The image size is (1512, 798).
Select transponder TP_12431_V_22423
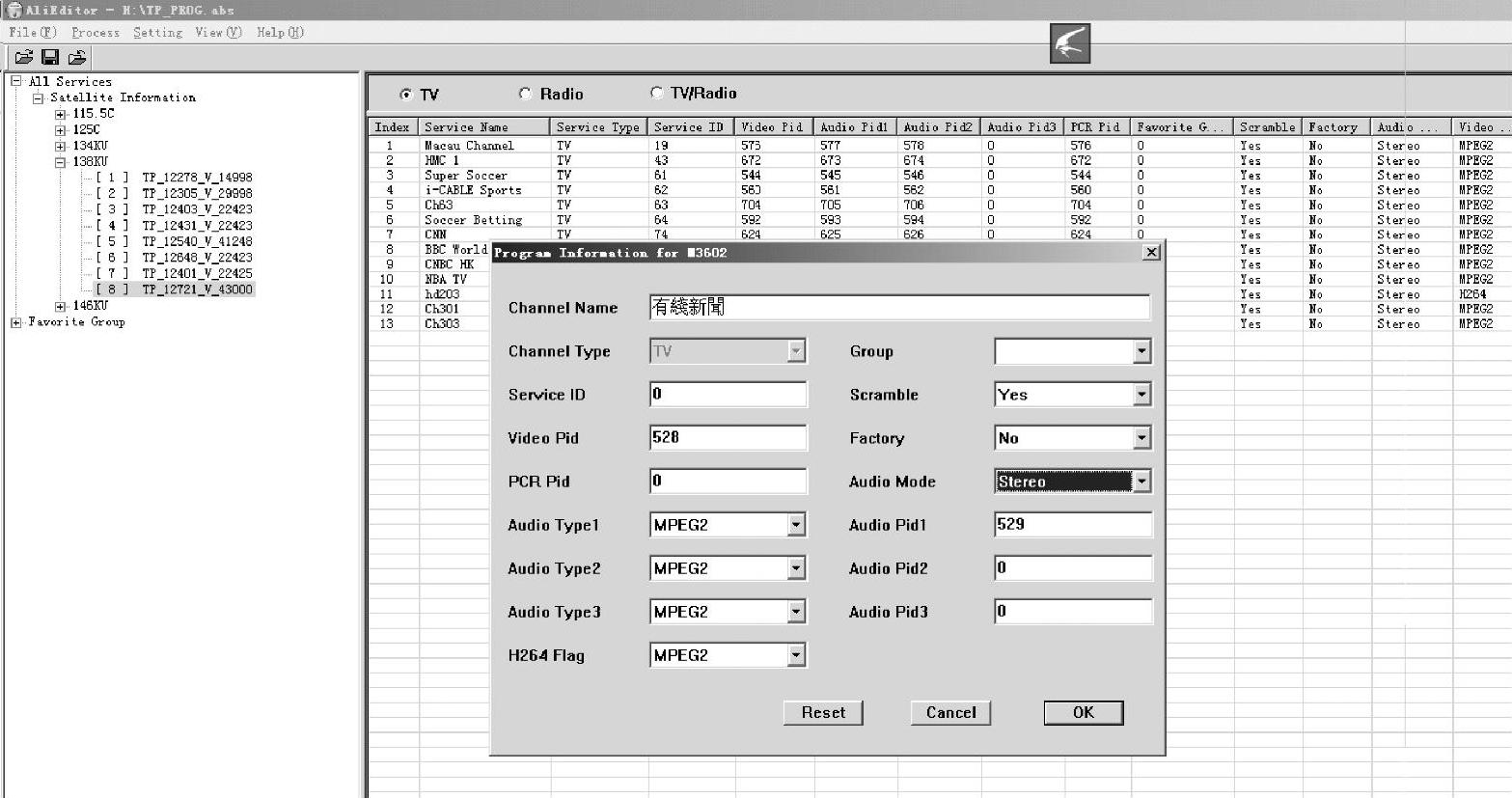[197, 226]
